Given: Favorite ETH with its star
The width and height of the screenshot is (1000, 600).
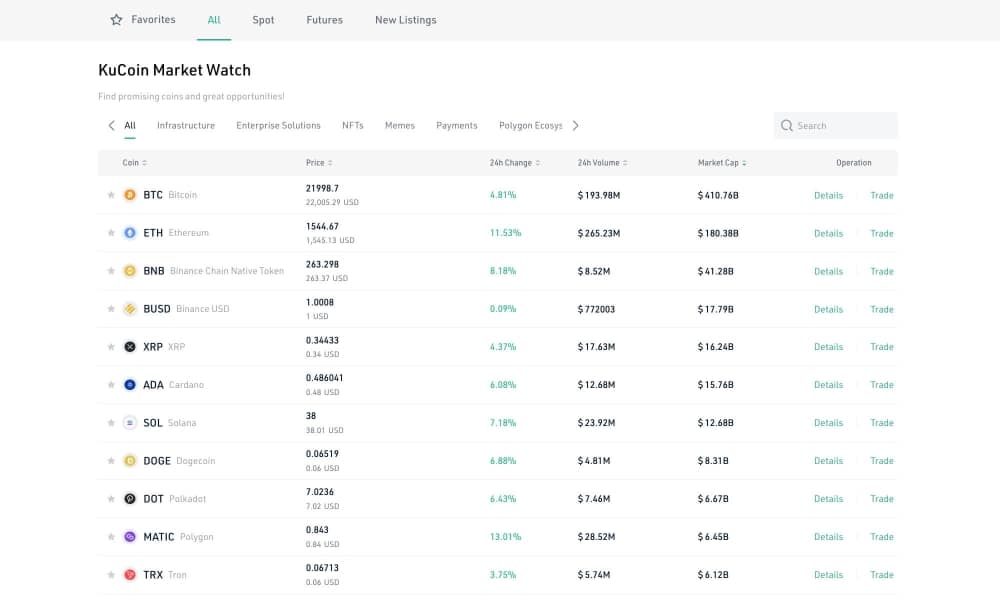Looking at the screenshot, I should [x=111, y=233].
